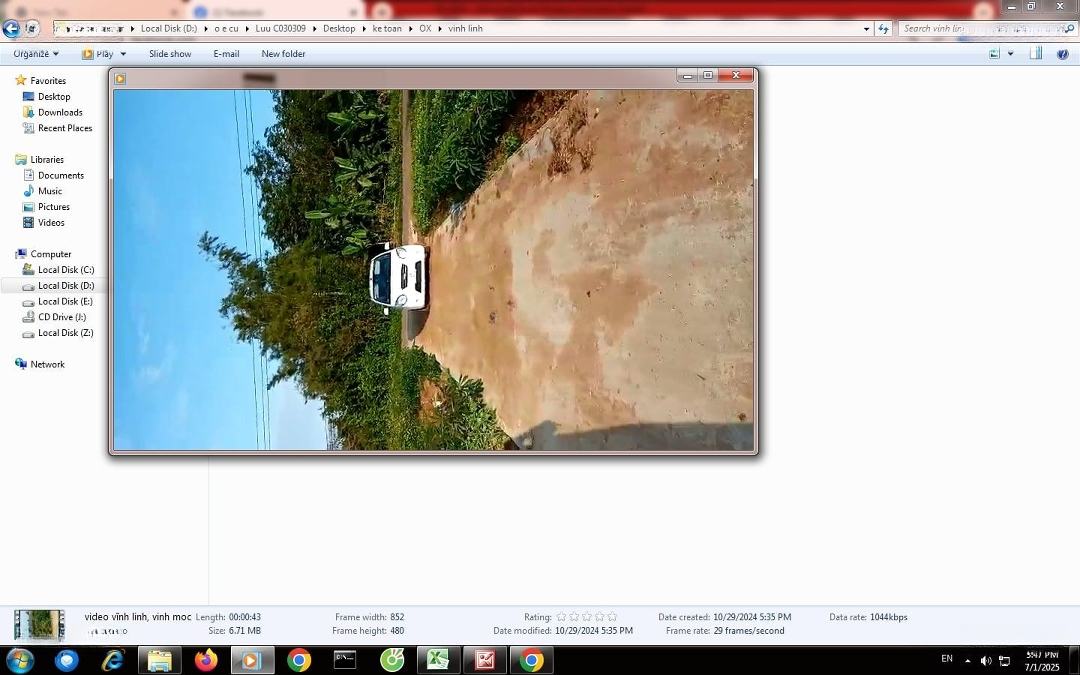
Task: Expand the address bar history dropdown
Action: [x=866, y=29]
